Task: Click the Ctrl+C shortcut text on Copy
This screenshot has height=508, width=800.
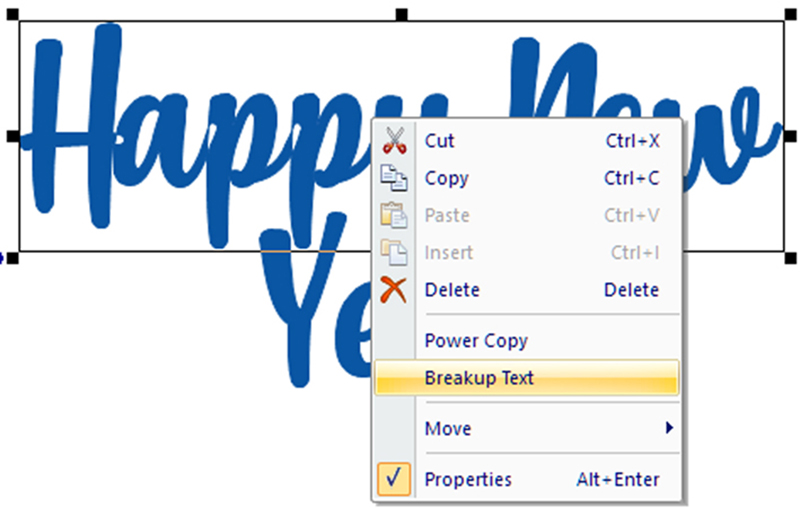Action: [x=631, y=178]
